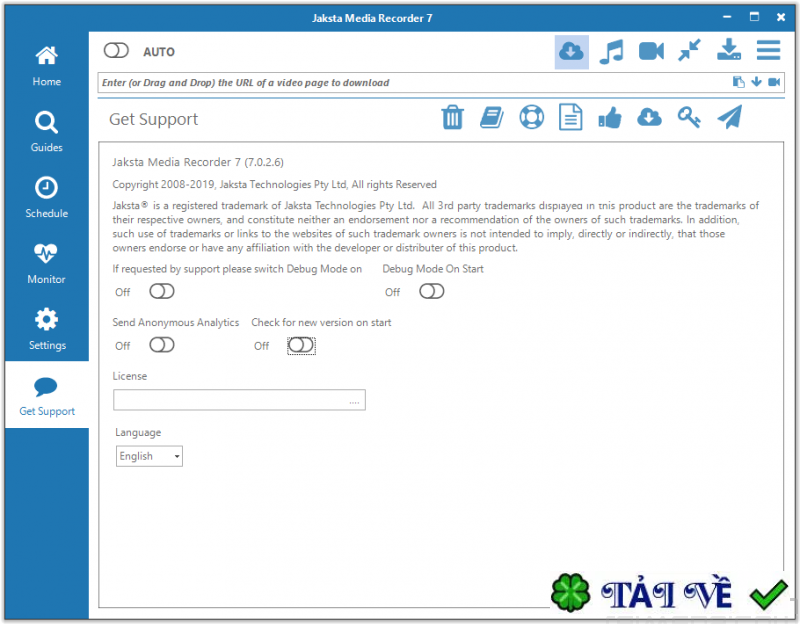Open the Settings gear section
This screenshot has height=624, width=800.
coord(46,329)
